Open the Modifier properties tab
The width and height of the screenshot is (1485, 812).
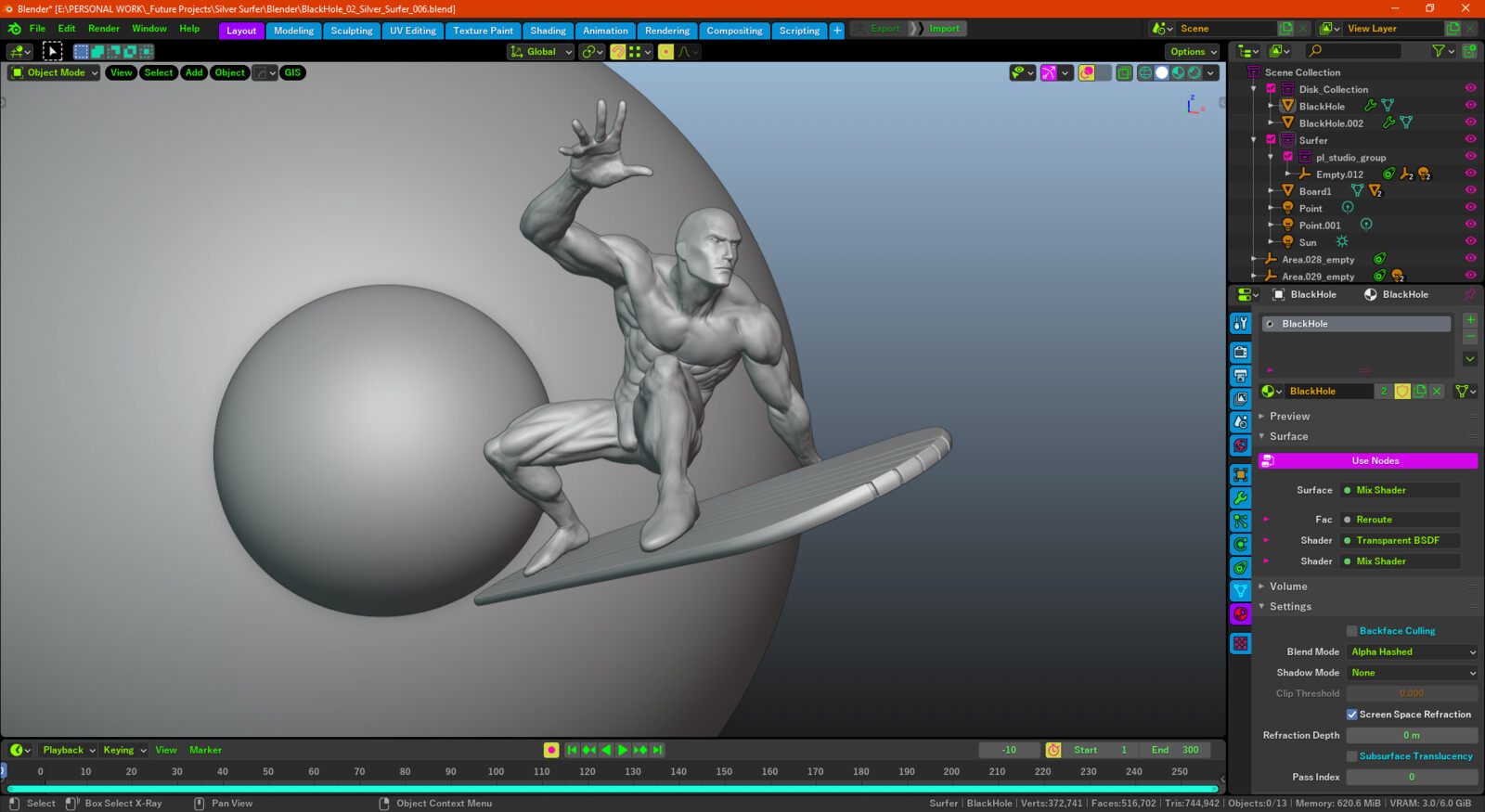pyautogui.click(x=1241, y=498)
